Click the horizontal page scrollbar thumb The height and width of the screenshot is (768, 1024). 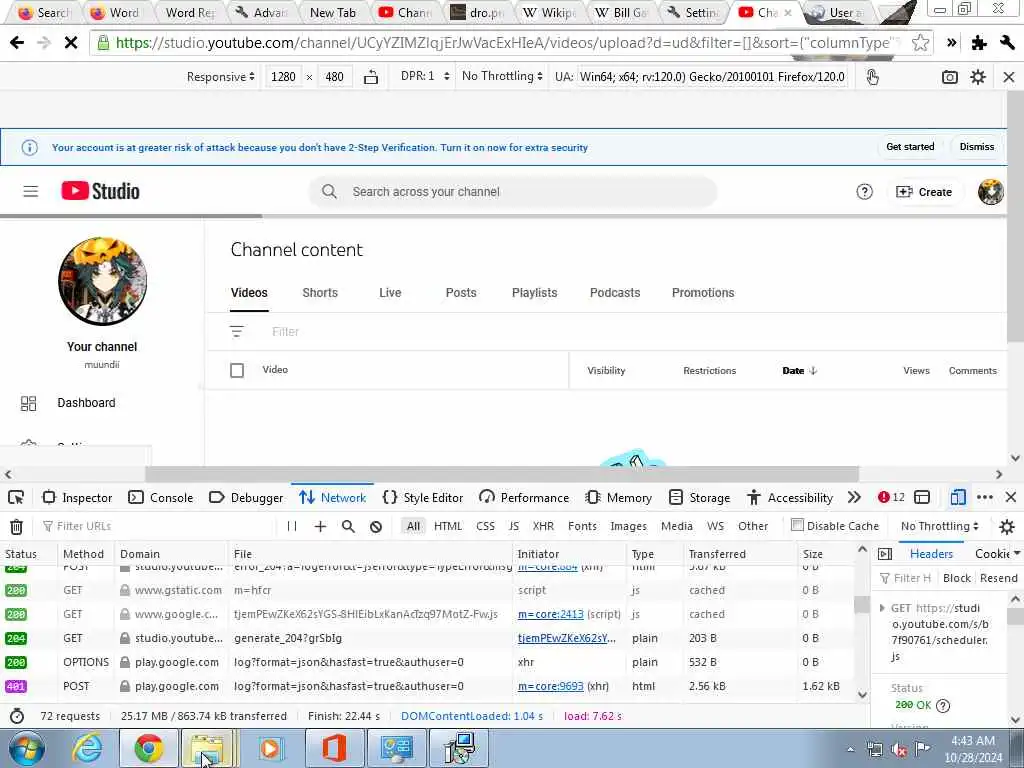[x=502, y=474]
